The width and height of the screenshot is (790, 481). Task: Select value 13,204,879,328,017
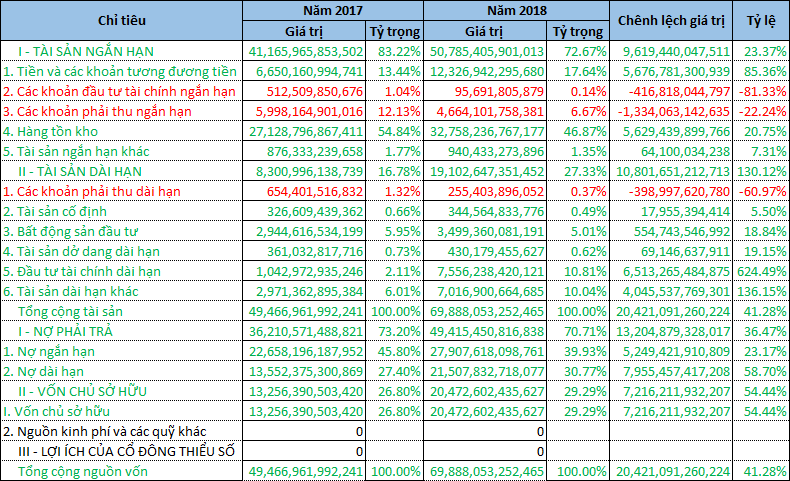673,332
